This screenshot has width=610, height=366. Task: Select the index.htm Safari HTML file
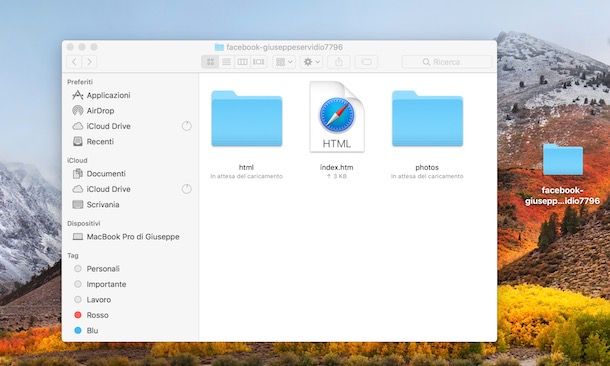point(337,117)
